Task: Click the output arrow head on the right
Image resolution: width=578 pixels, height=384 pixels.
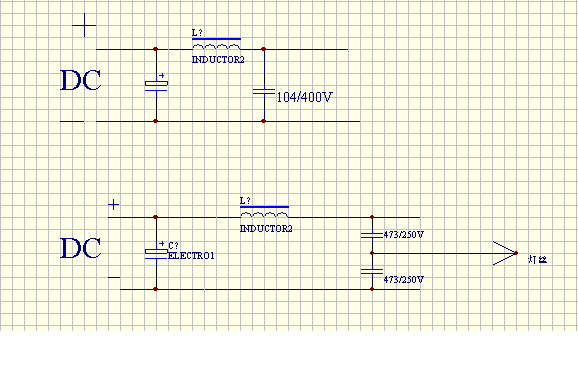Action: pyautogui.click(x=505, y=253)
